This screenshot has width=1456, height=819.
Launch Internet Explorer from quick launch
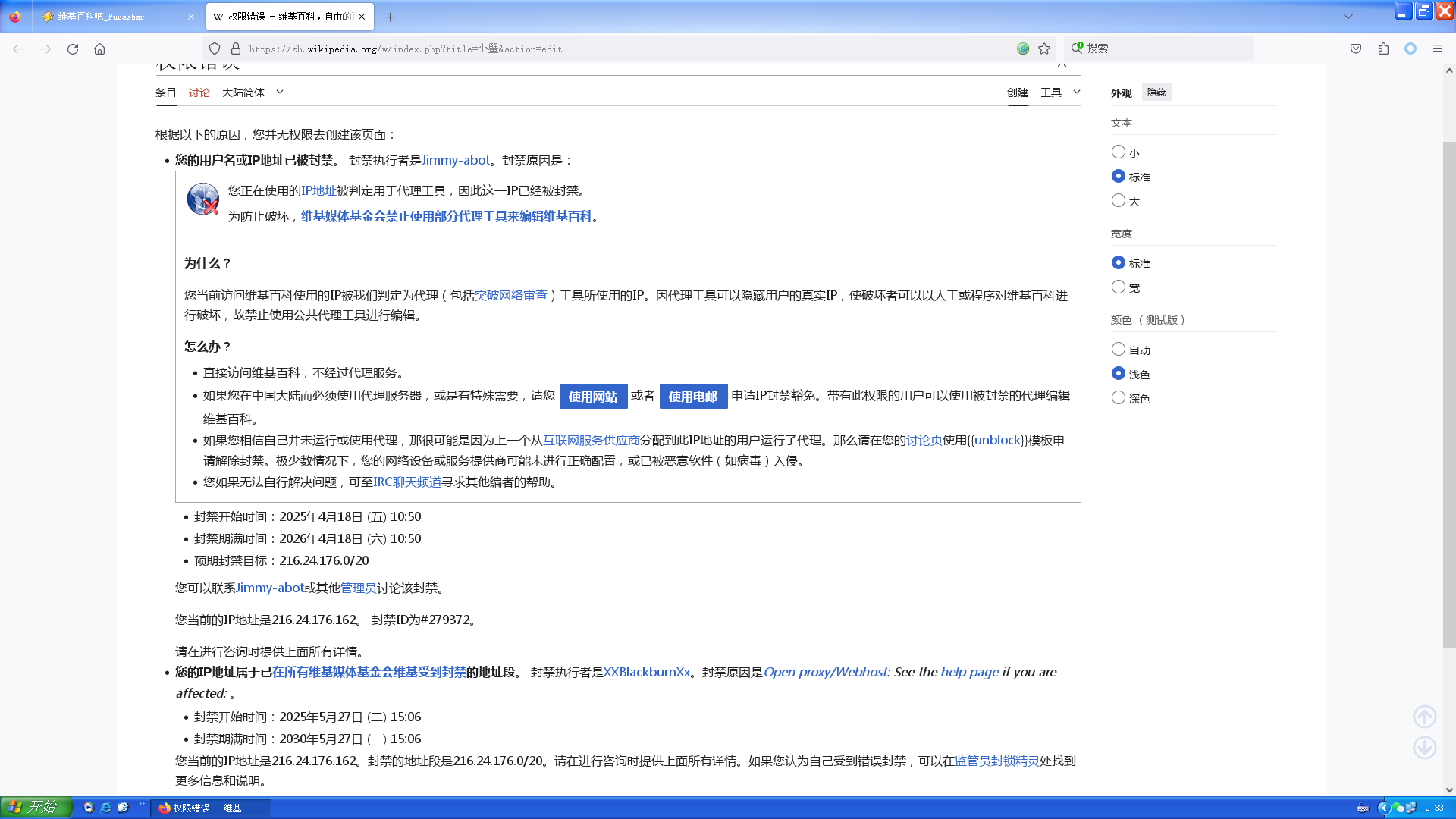105,808
